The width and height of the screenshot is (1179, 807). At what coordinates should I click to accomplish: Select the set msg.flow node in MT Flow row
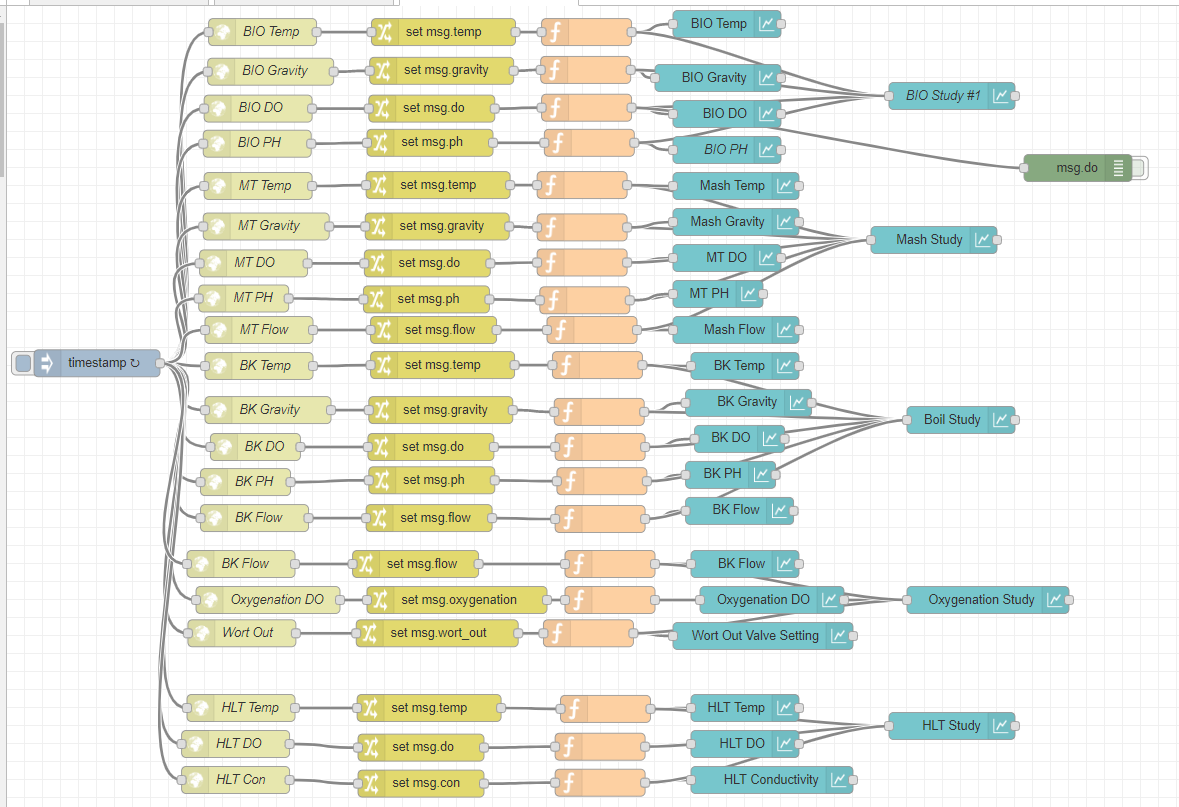click(x=434, y=329)
